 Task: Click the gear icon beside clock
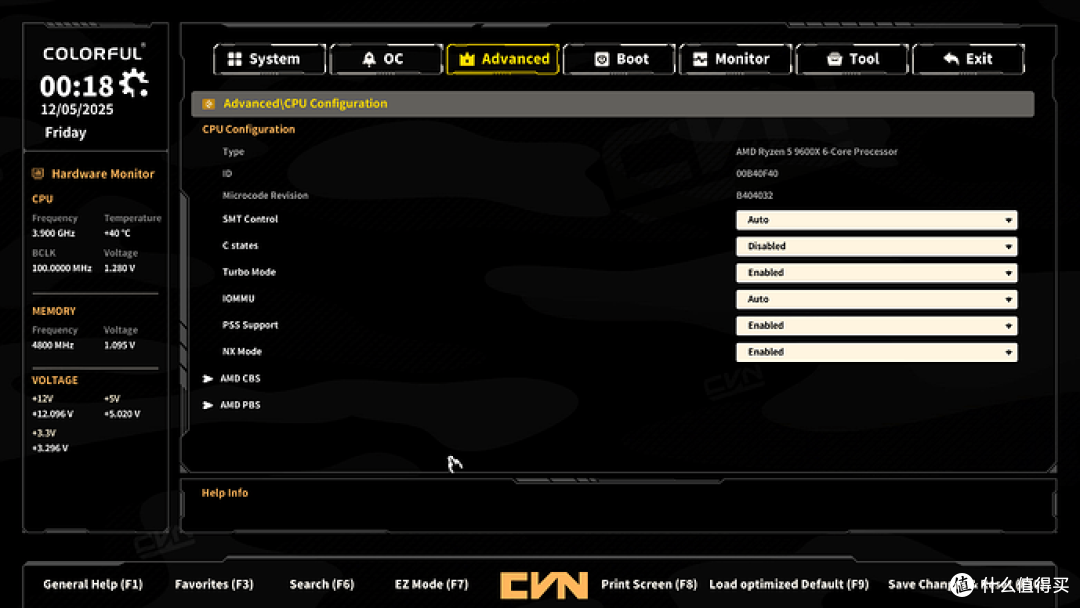point(134,83)
